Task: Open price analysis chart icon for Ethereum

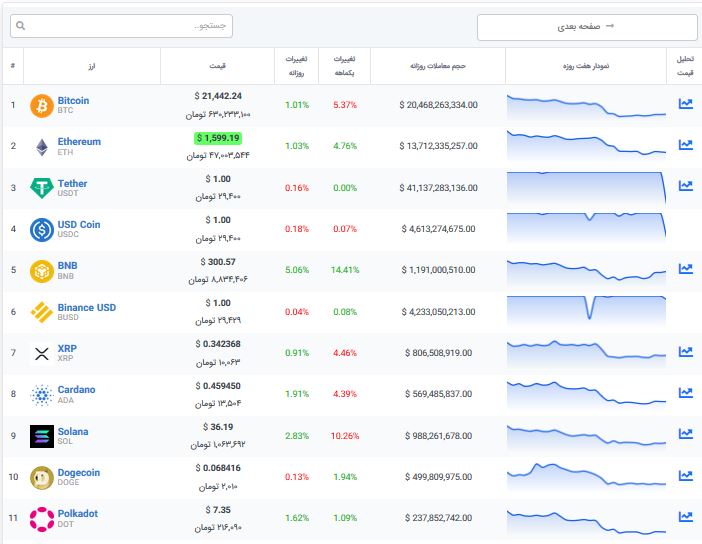Action: point(685,145)
